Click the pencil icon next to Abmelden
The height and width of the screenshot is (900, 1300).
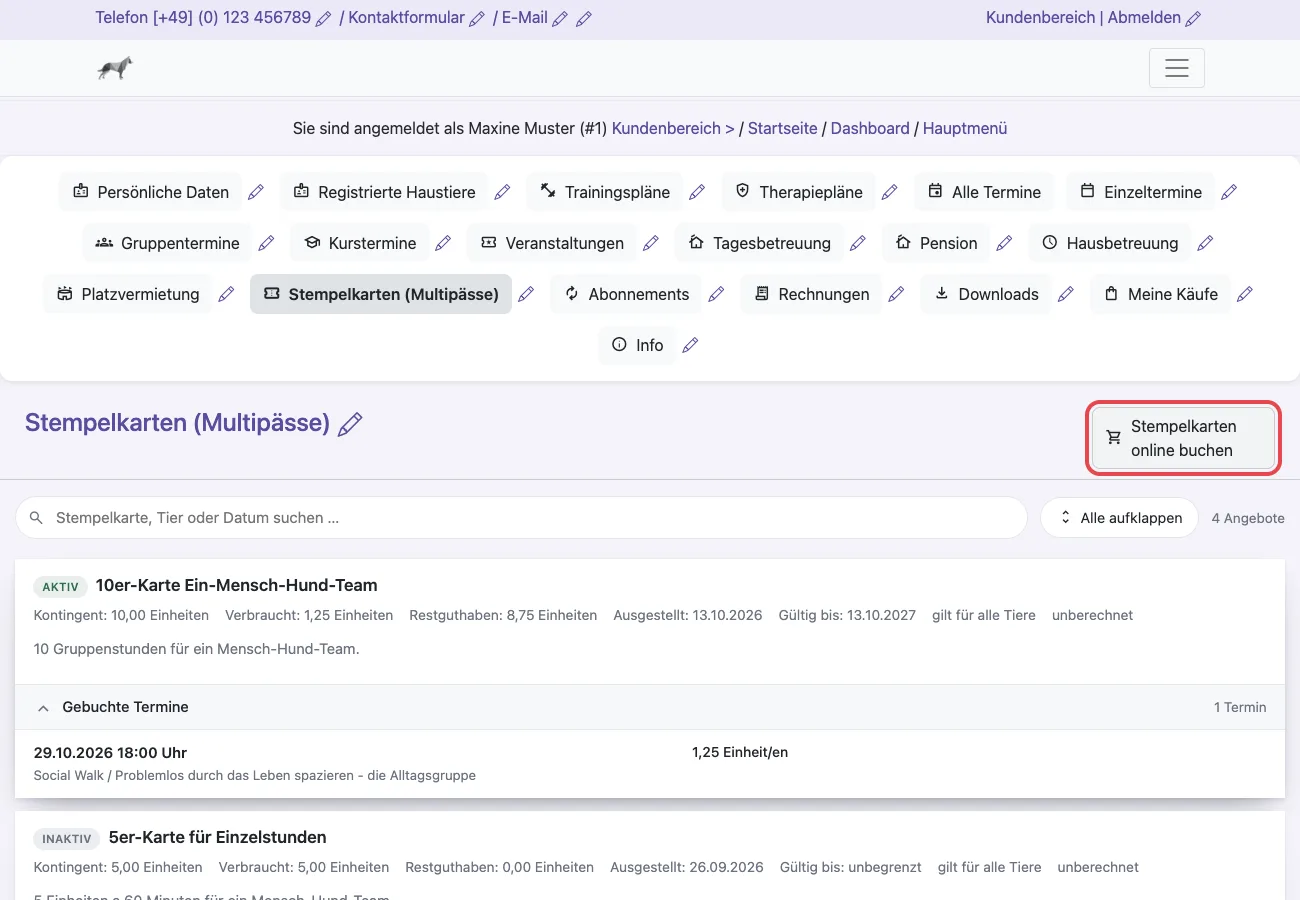(x=1193, y=19)
